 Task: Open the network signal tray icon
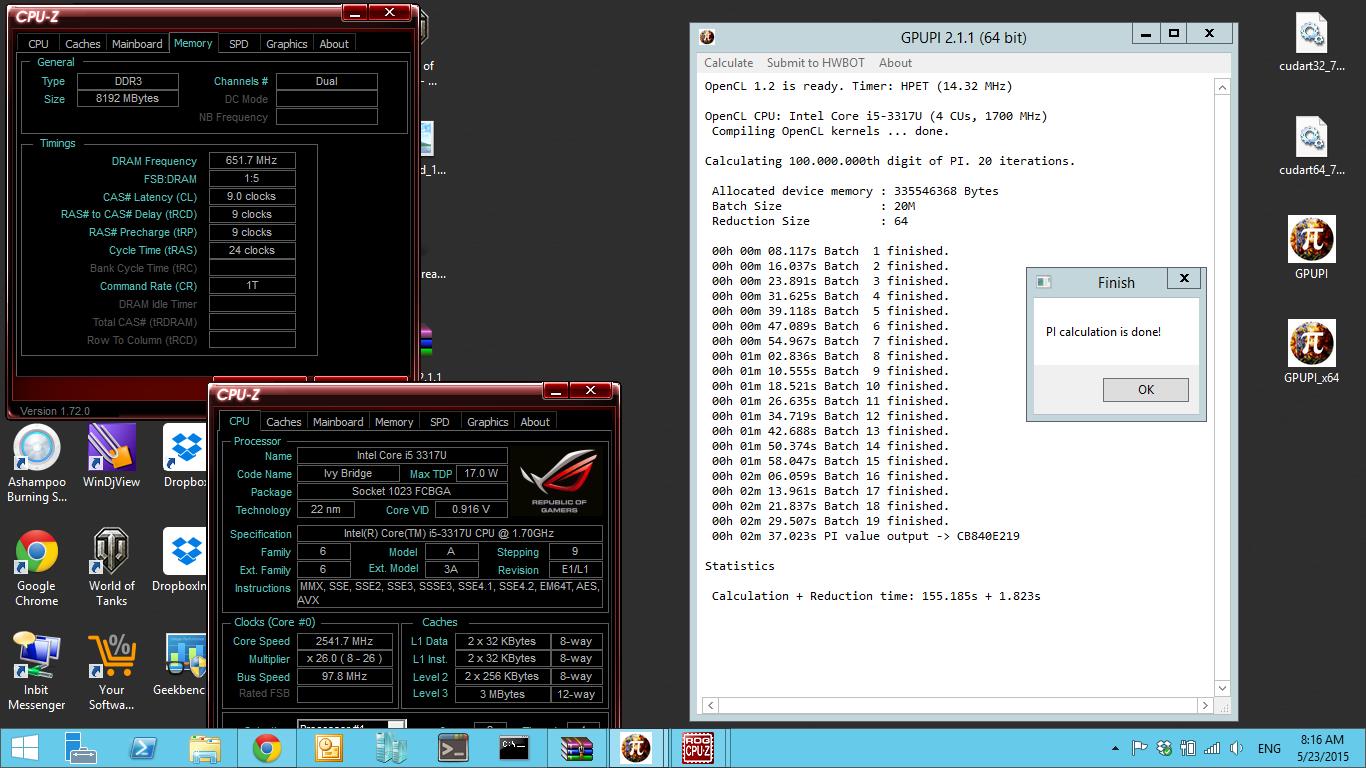click(x=1212, y=748)
